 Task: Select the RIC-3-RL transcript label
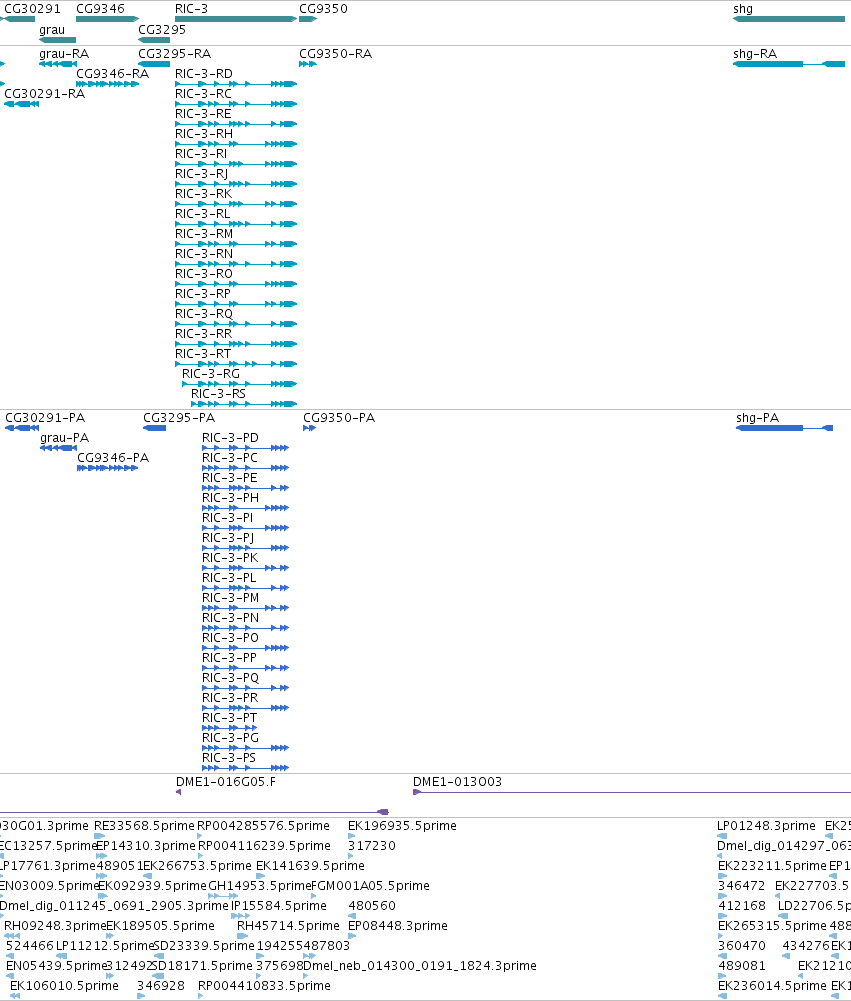click(x=203, y=214)
